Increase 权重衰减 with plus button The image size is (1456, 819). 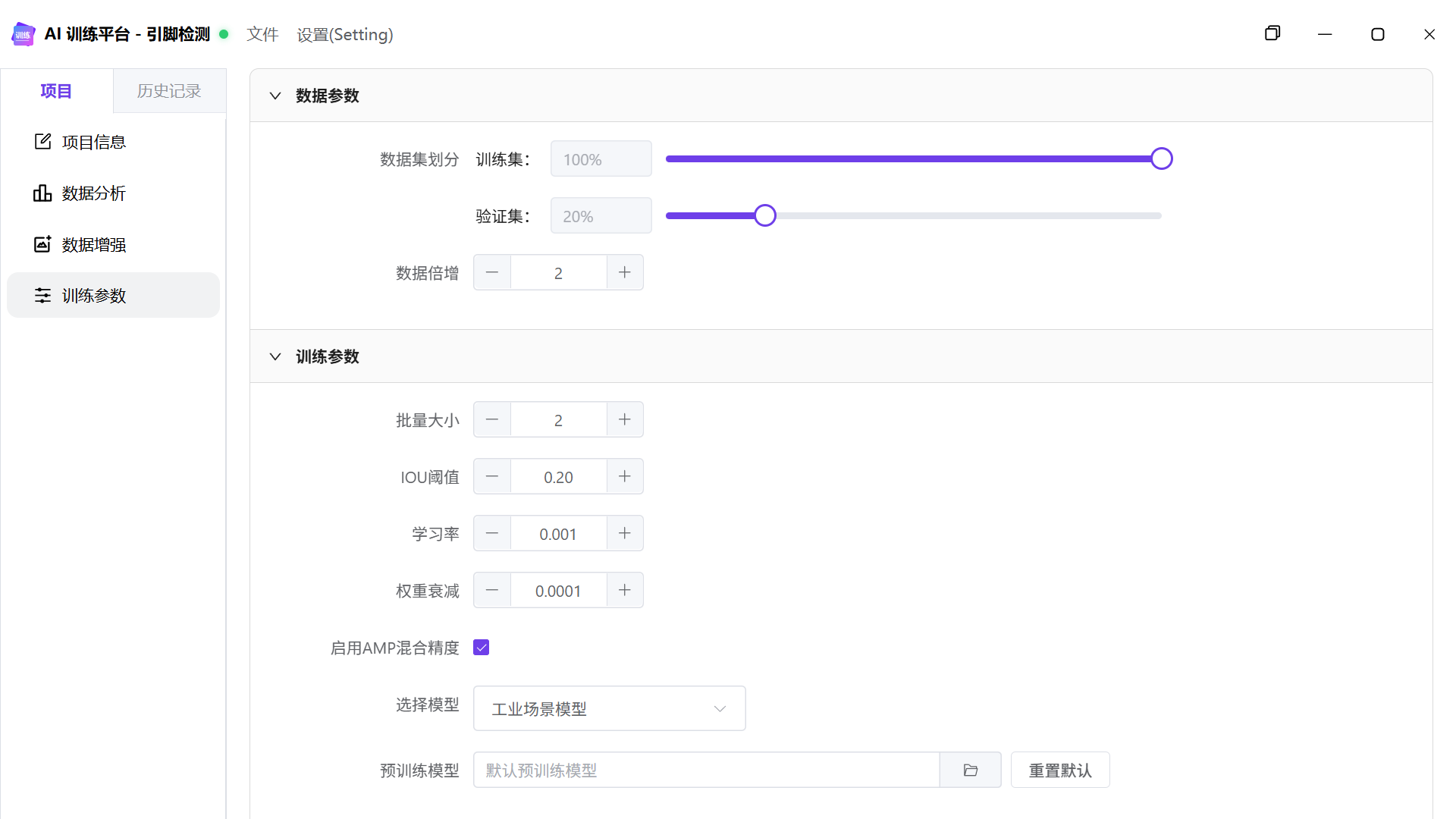click(625, 590)
